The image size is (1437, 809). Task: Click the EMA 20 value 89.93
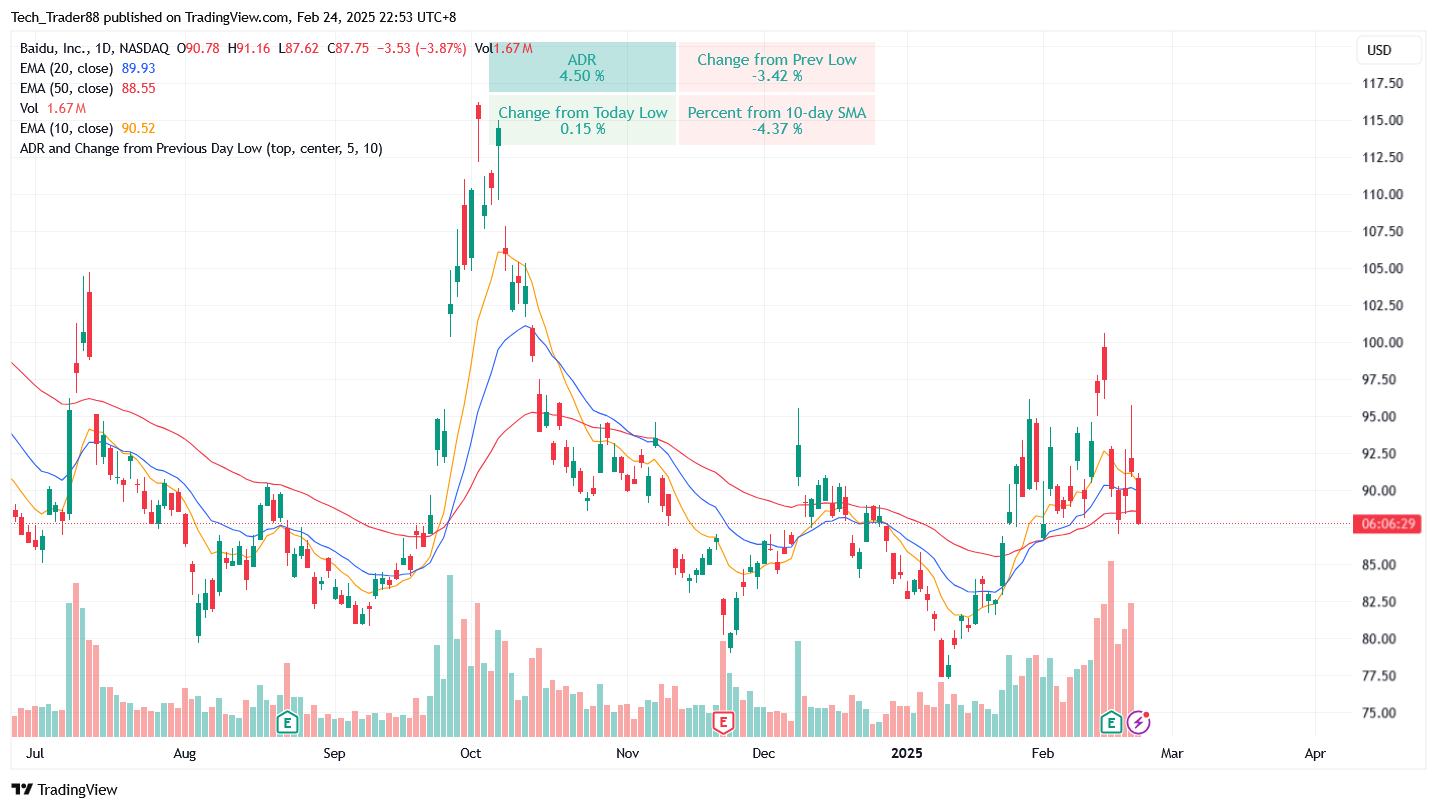[137, 68]
